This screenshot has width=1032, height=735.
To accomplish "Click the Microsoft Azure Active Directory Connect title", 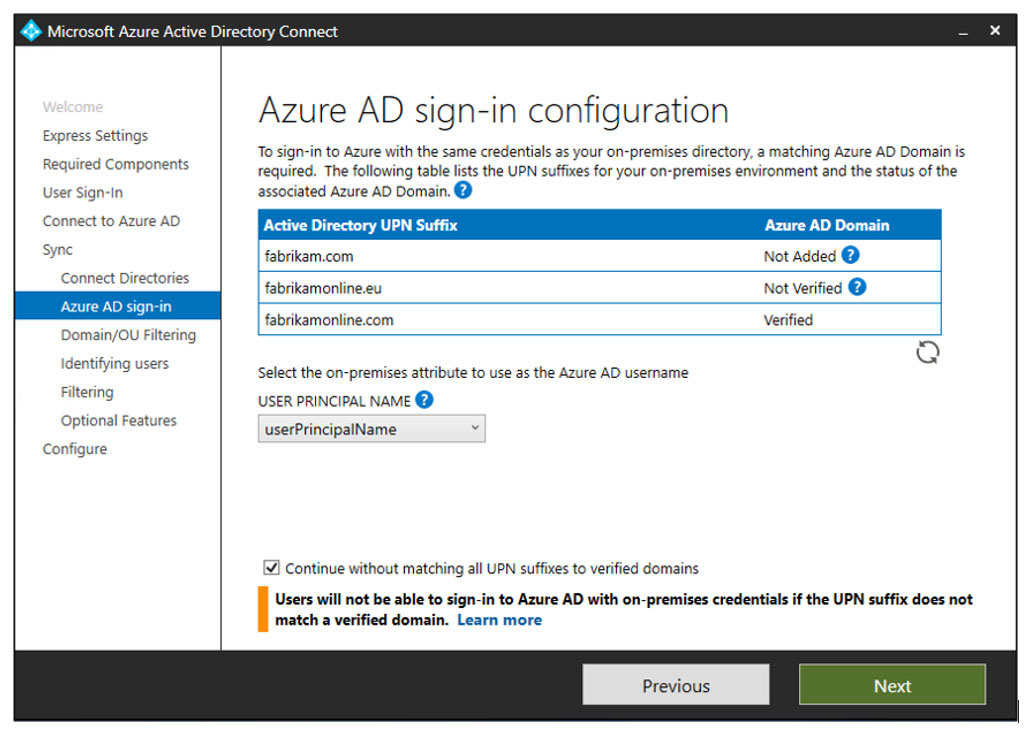I will coord(192,32).
